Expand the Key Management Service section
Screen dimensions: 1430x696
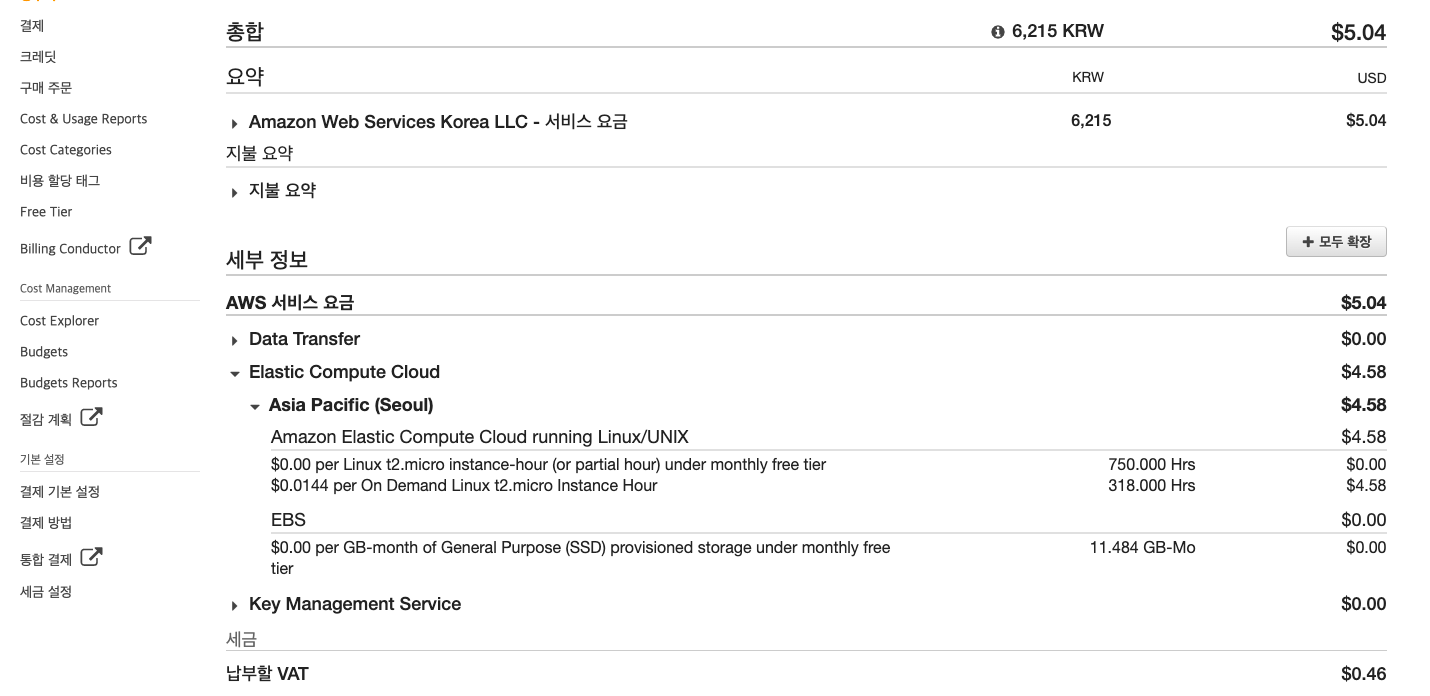pos(235,606)
